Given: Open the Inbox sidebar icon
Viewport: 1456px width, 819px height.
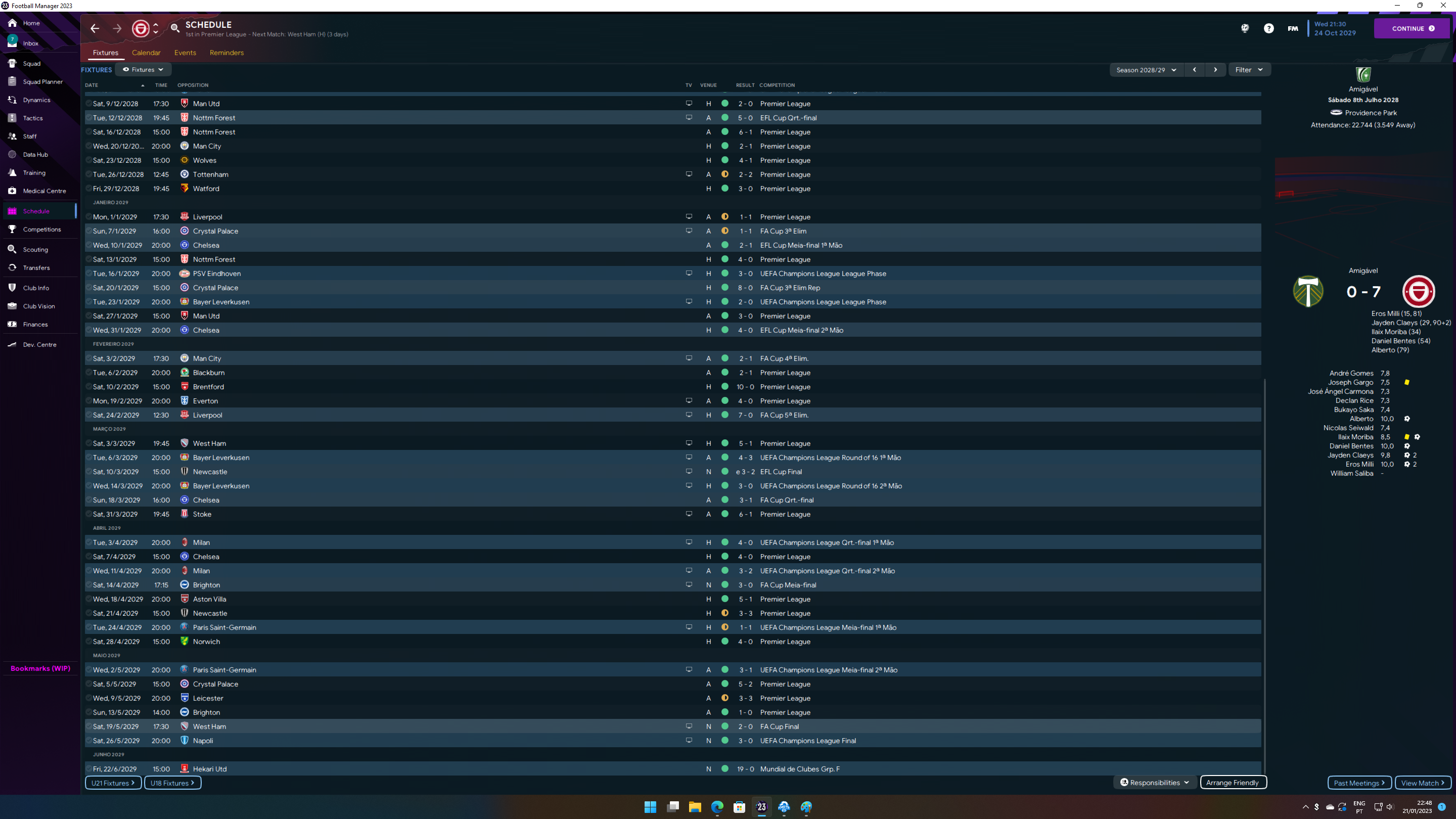Looking at the screenshot, I should click(12, 42).
